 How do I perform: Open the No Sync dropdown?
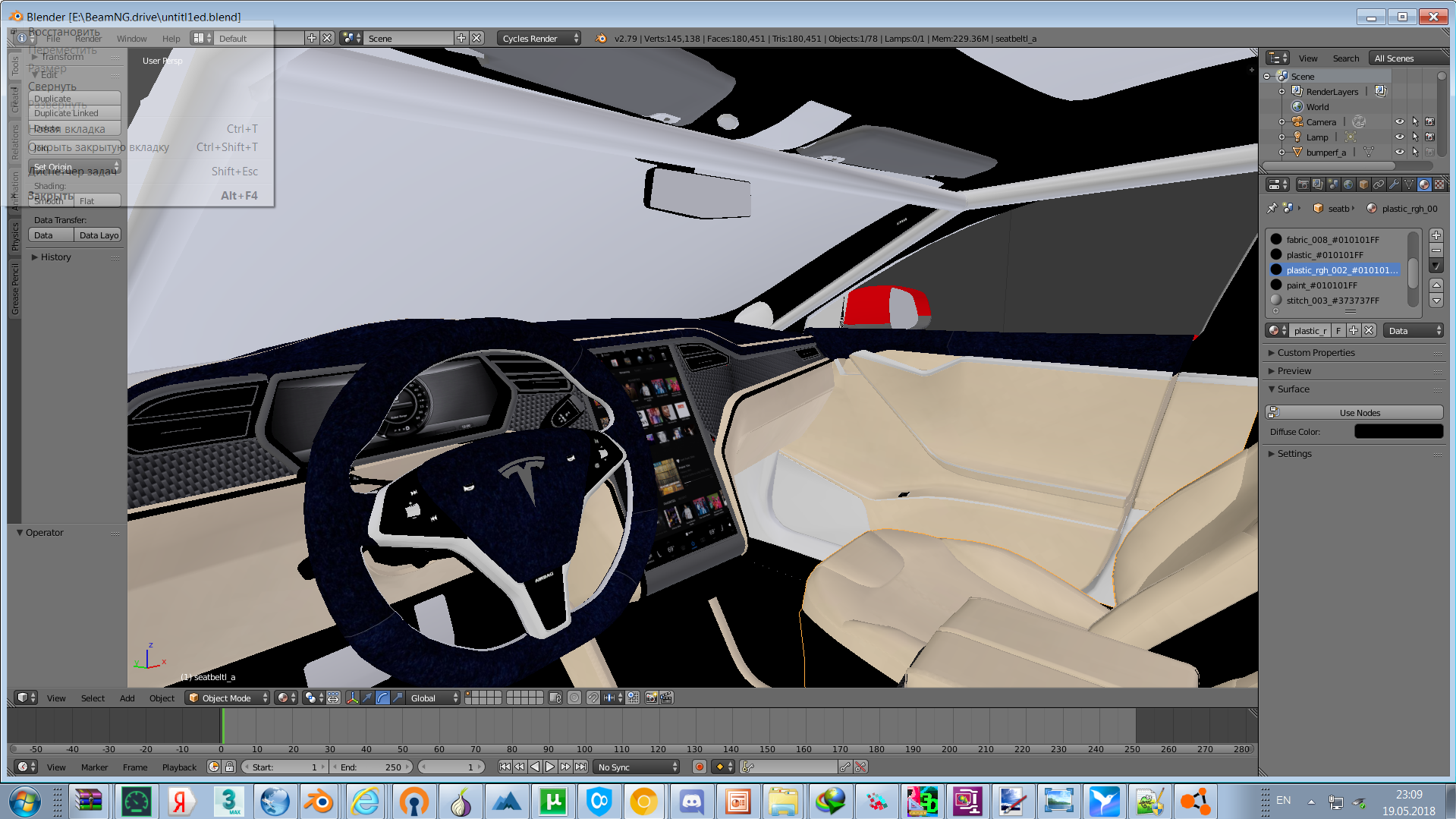pos(637,767)
